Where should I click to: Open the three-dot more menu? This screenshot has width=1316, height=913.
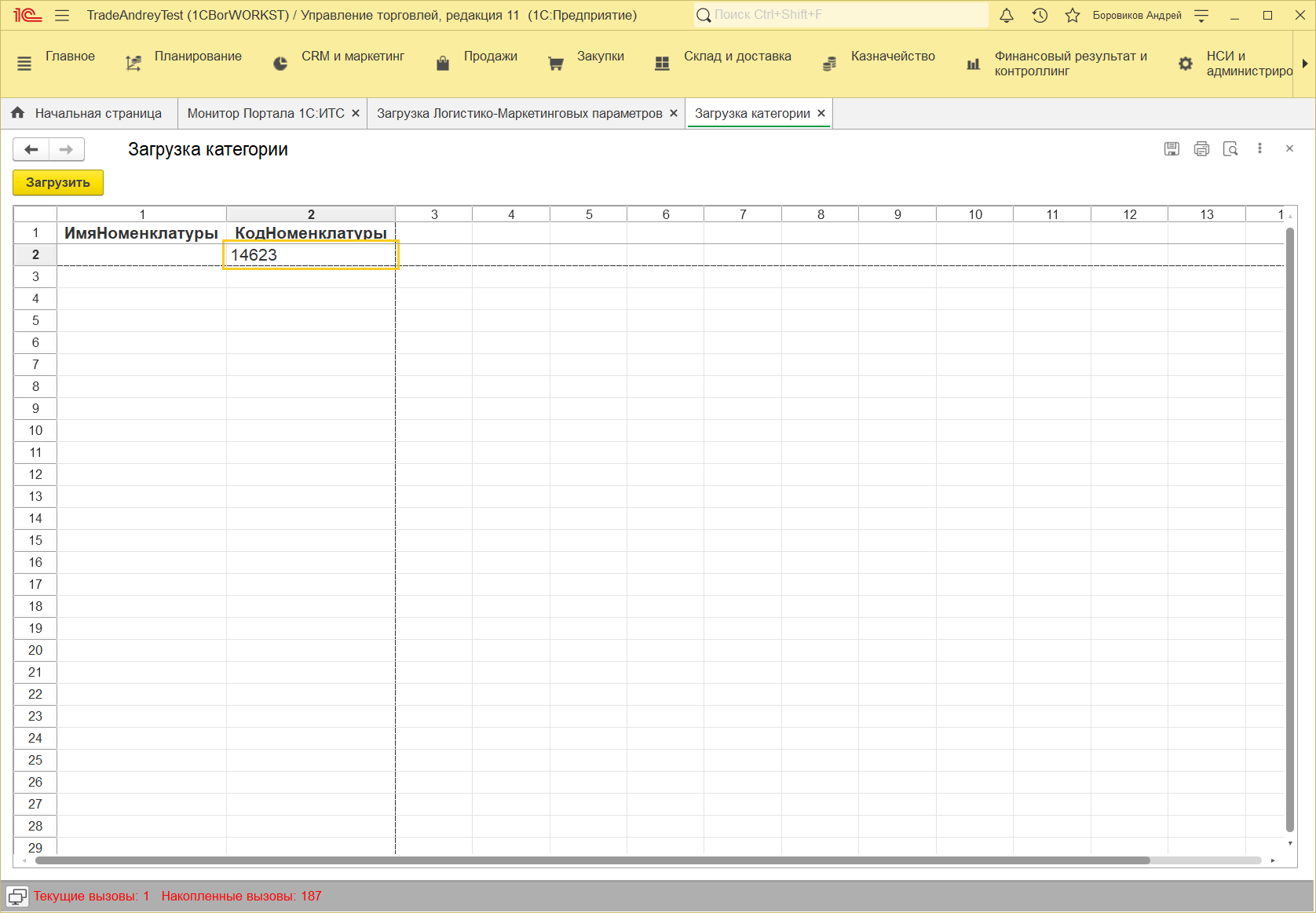tap(1259, 148)
